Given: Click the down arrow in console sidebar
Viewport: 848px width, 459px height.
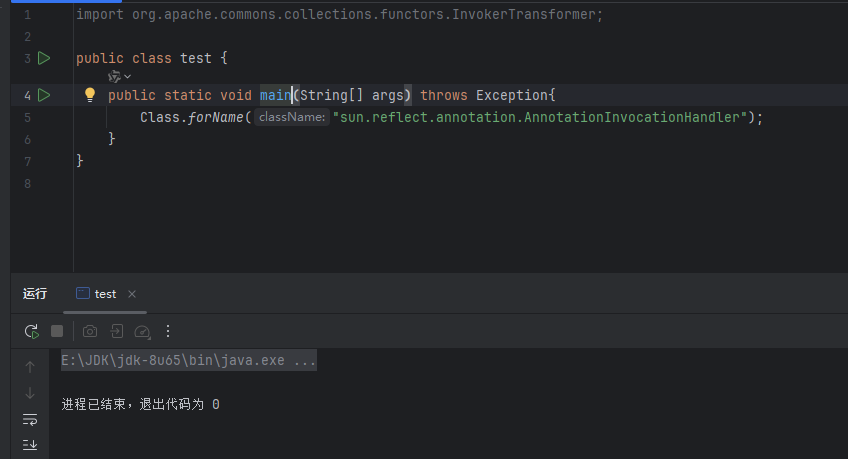Looking at the screenshot, I should [x=30, y=393].
